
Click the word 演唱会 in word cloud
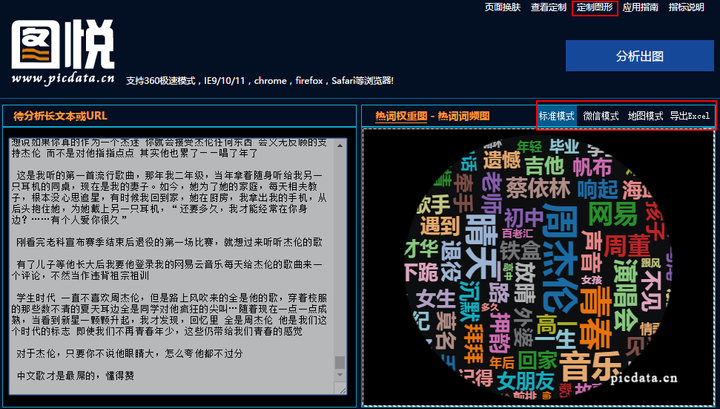[625, 295]
